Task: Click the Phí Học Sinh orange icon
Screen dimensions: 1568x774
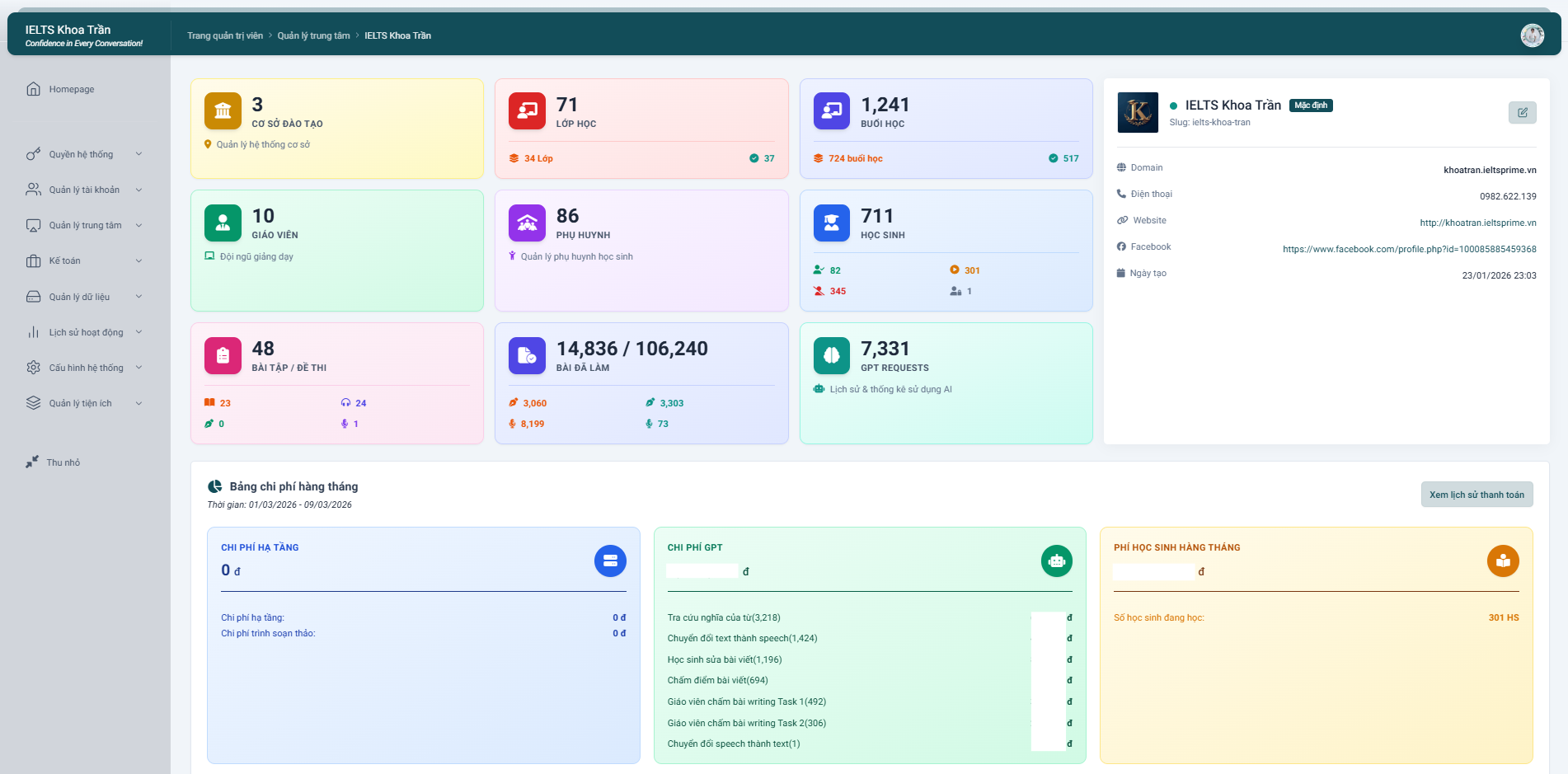Action: pos(1503,561)
